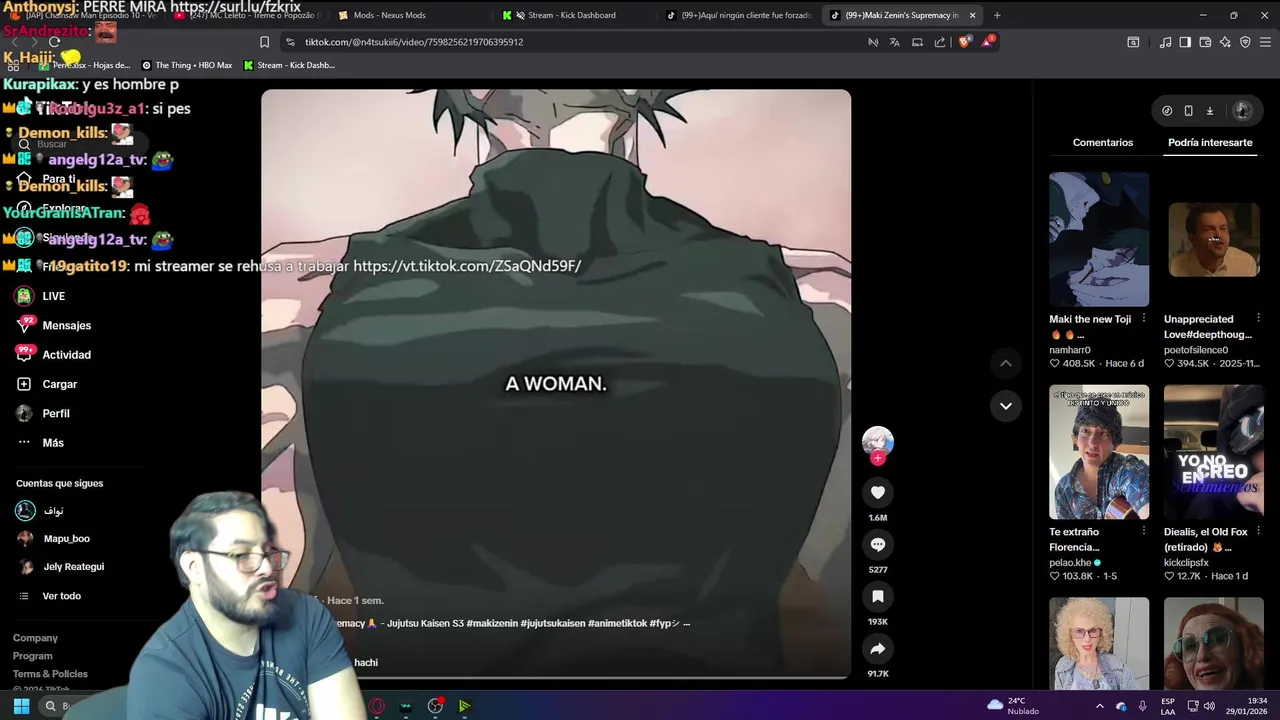Open the tab search icon in toolbar

[x=1133, y=42]
